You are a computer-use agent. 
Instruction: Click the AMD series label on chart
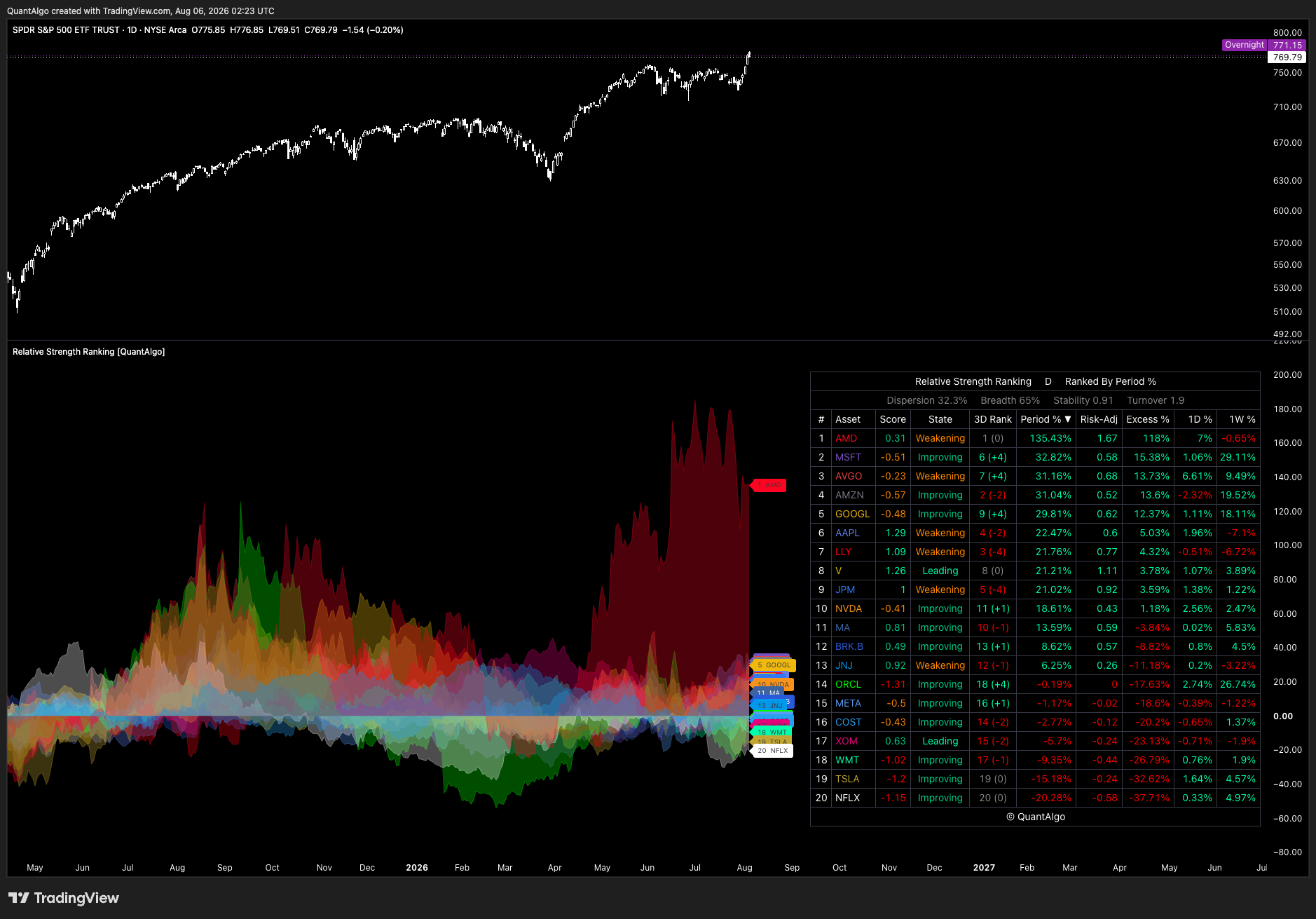769,485
